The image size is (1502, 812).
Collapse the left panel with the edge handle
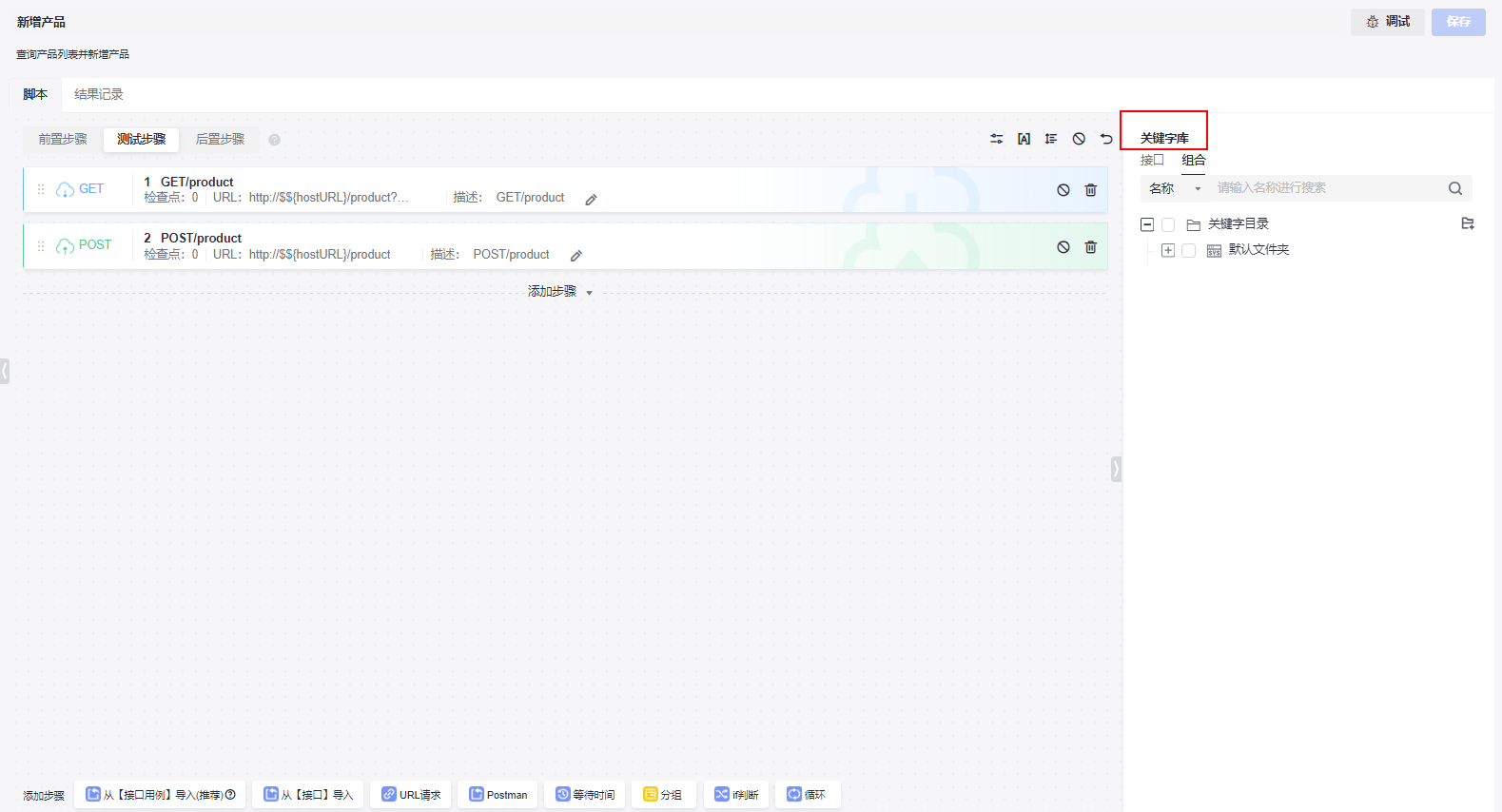5,371
